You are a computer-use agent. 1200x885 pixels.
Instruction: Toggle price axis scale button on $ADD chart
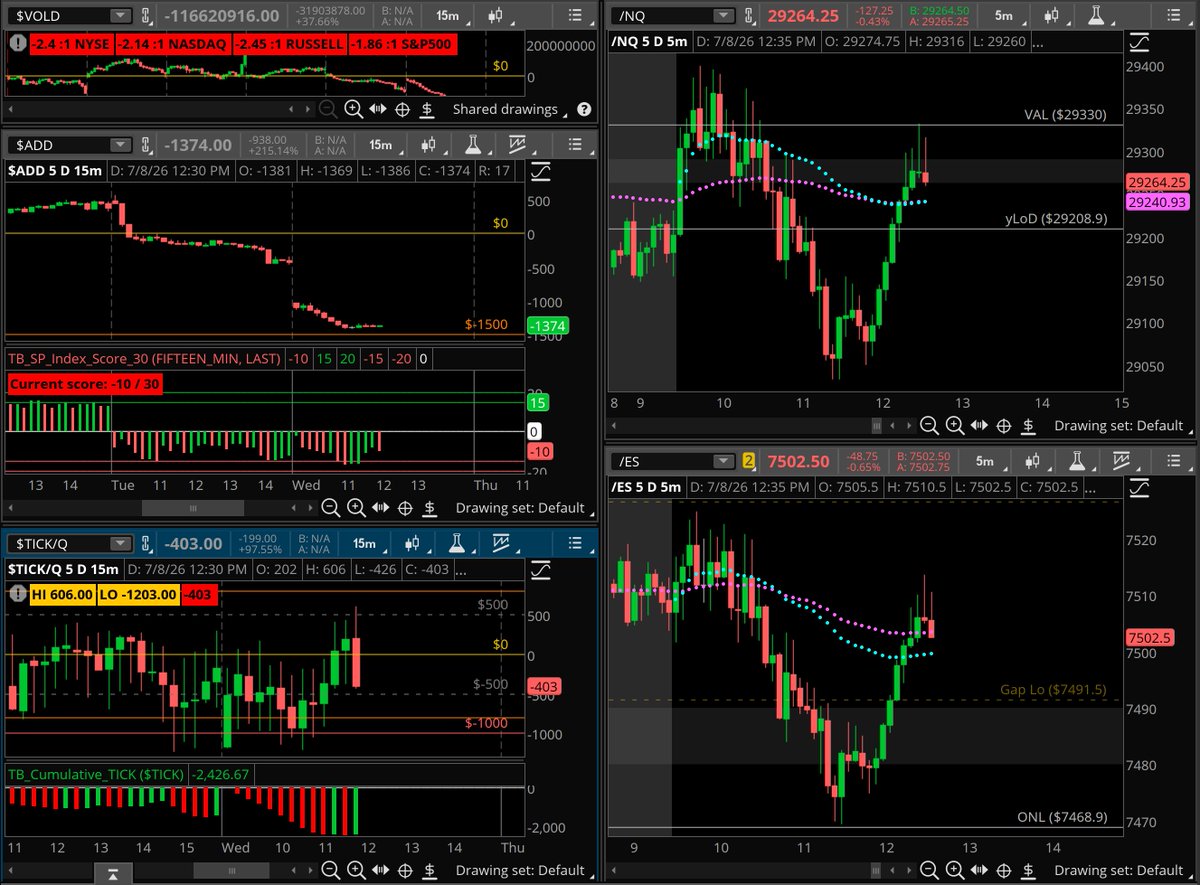point(540,171)
